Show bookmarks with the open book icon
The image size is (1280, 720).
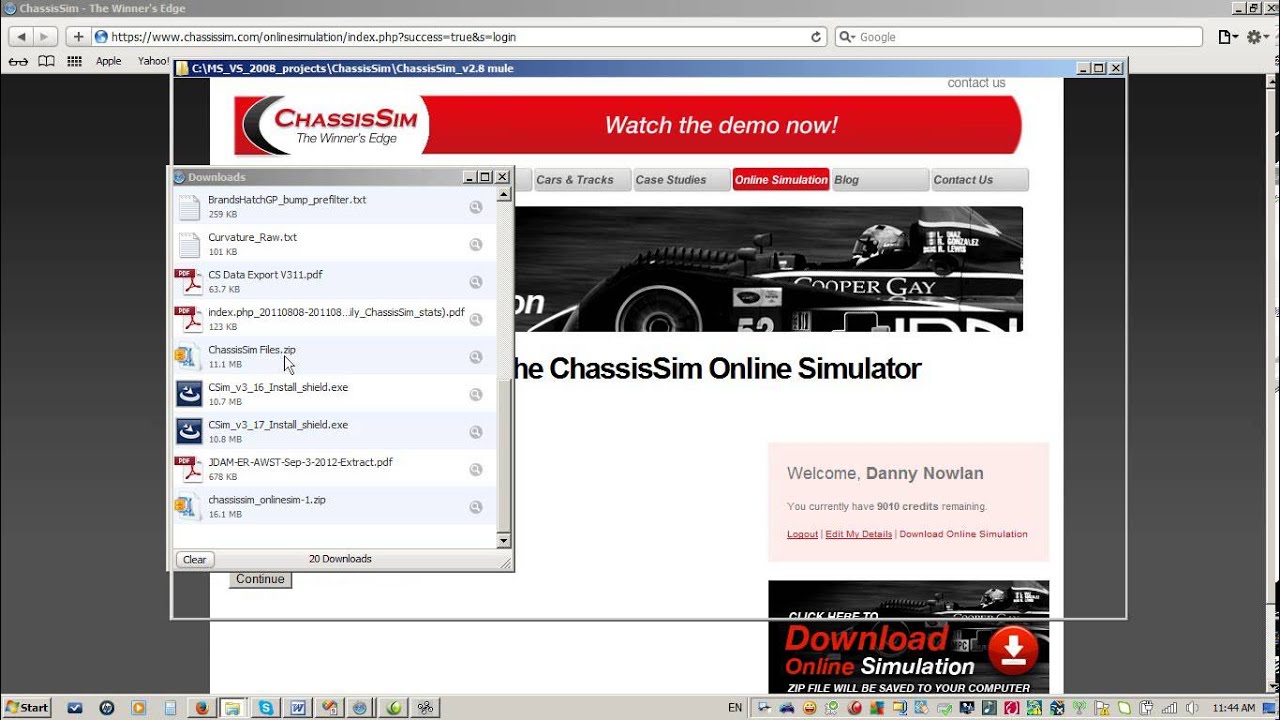(x=46, y=61)
